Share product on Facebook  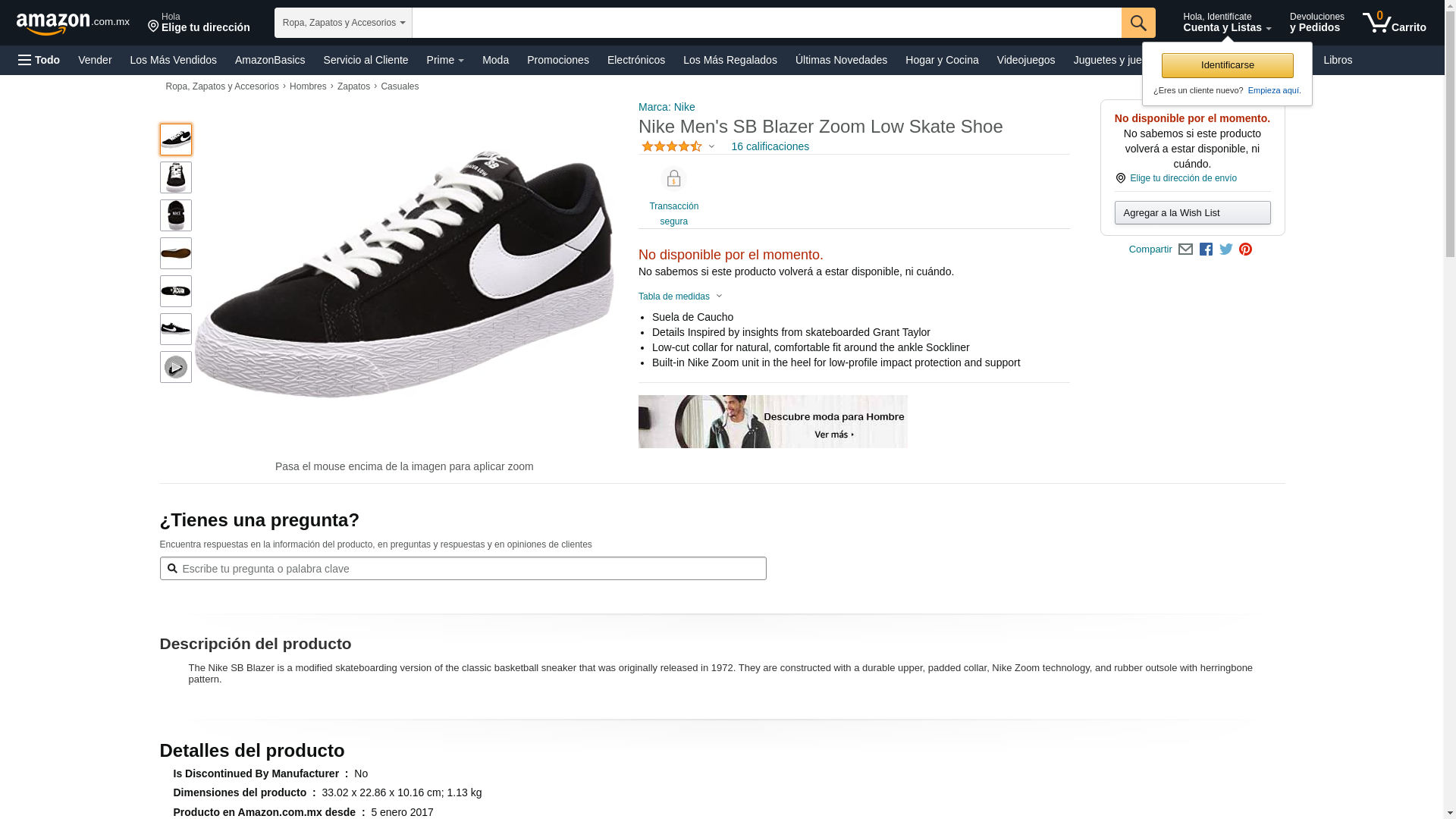click(1206, 249)
